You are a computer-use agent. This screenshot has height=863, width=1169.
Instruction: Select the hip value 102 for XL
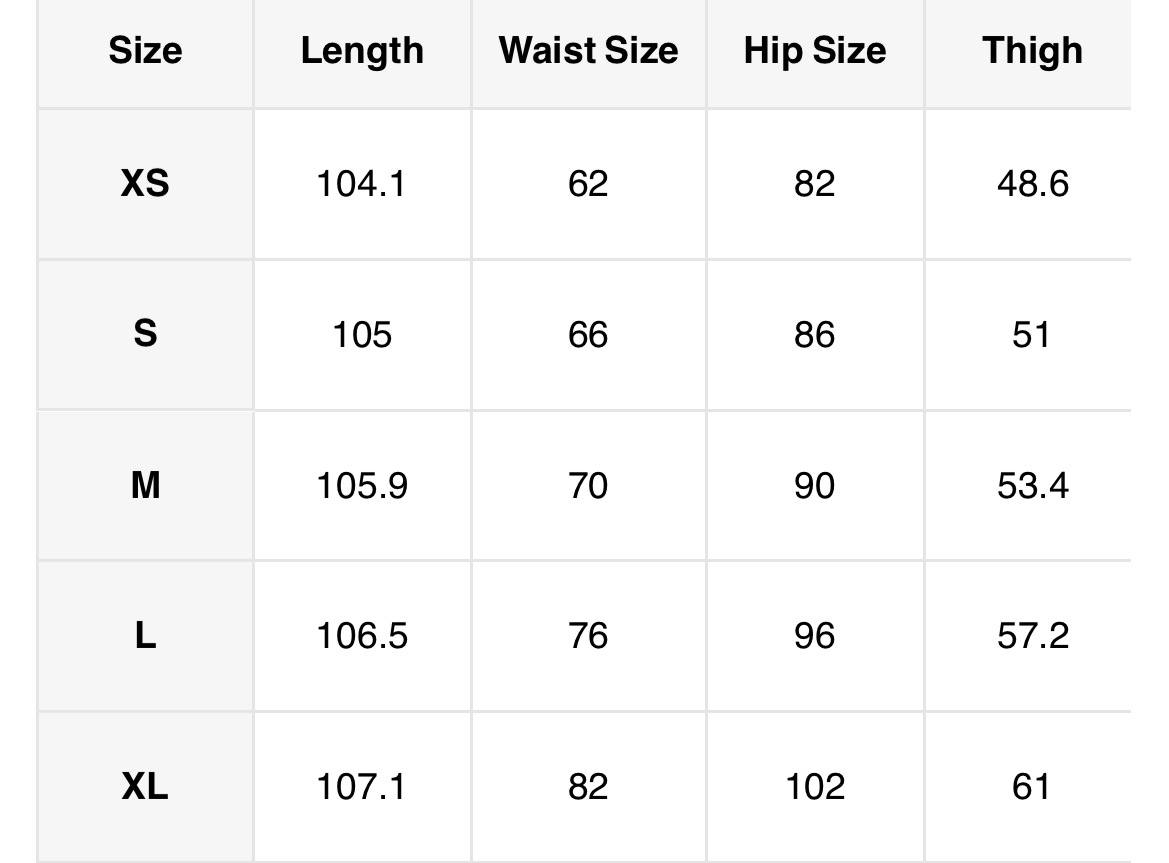[814, 787]
